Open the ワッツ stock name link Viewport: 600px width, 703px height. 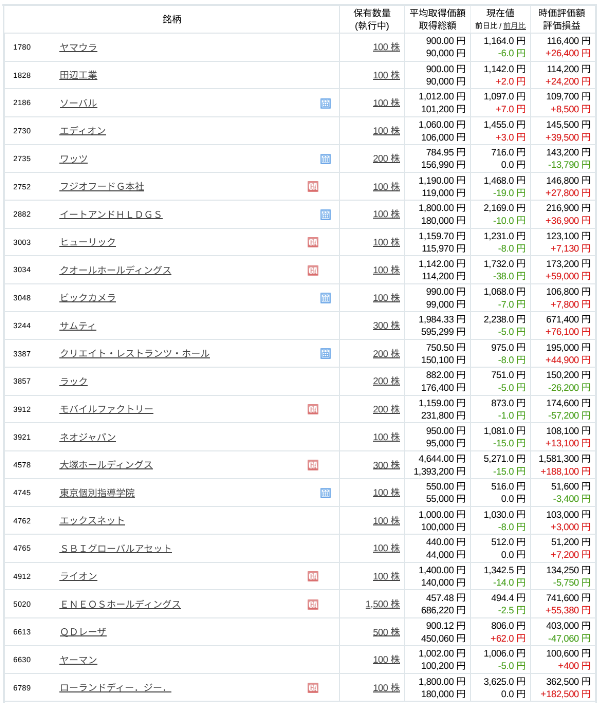[74, 159]
